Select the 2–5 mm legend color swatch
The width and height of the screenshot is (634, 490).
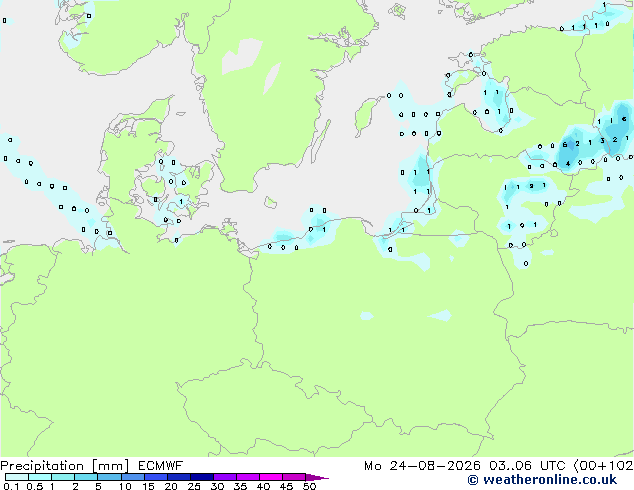click(86, 477)
